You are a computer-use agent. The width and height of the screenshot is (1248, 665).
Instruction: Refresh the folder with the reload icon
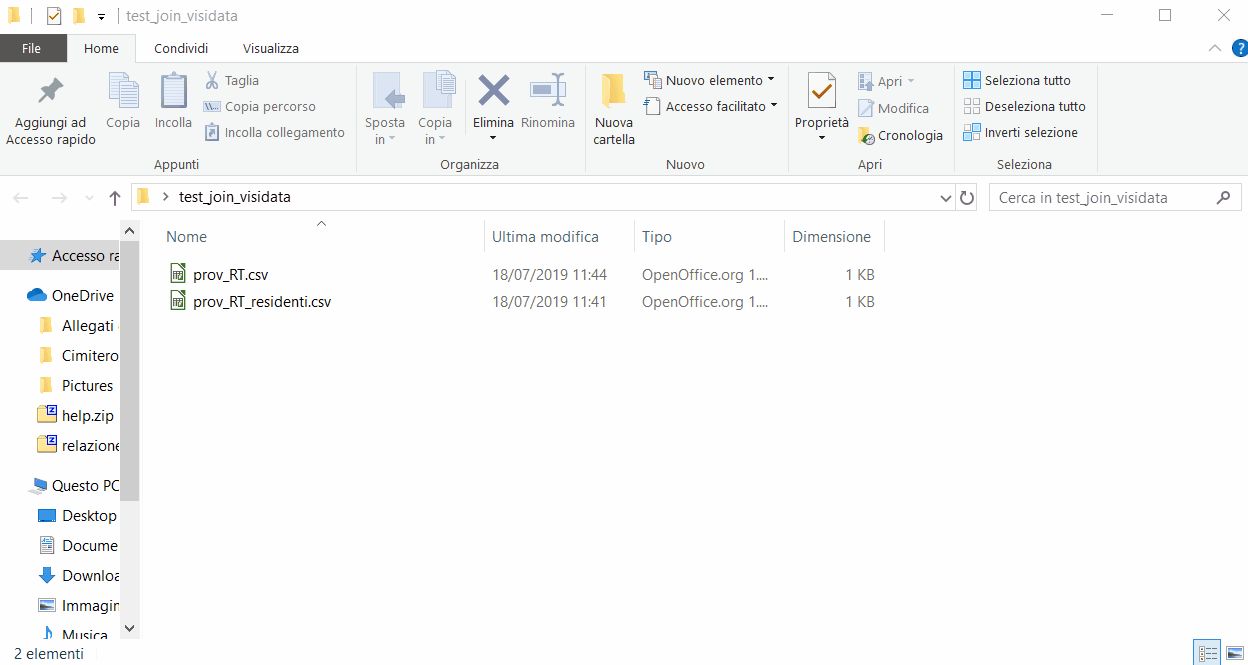tap(967, 198)
